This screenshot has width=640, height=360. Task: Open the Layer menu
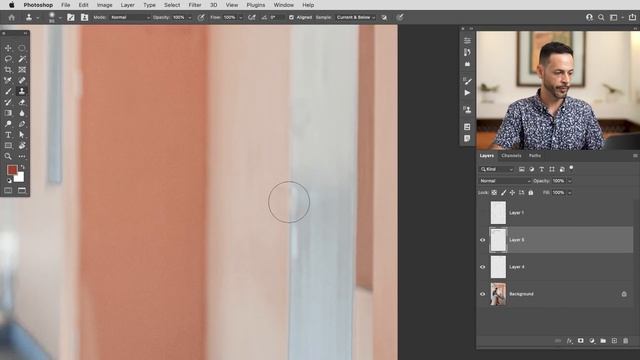(127, 5)
